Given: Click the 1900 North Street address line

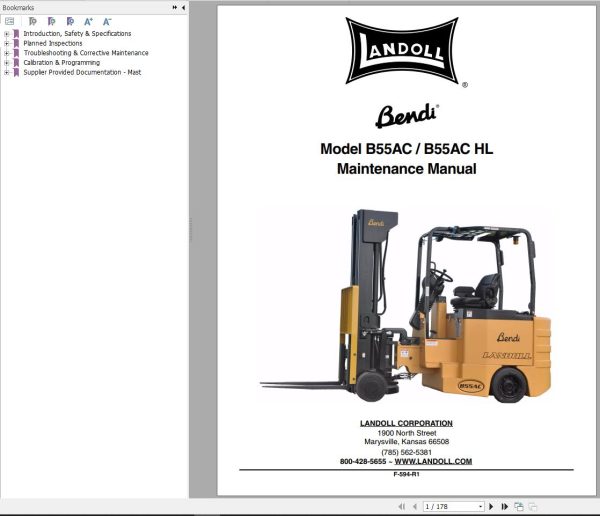Looking at the screenshot, I should [x=407, y=433].
